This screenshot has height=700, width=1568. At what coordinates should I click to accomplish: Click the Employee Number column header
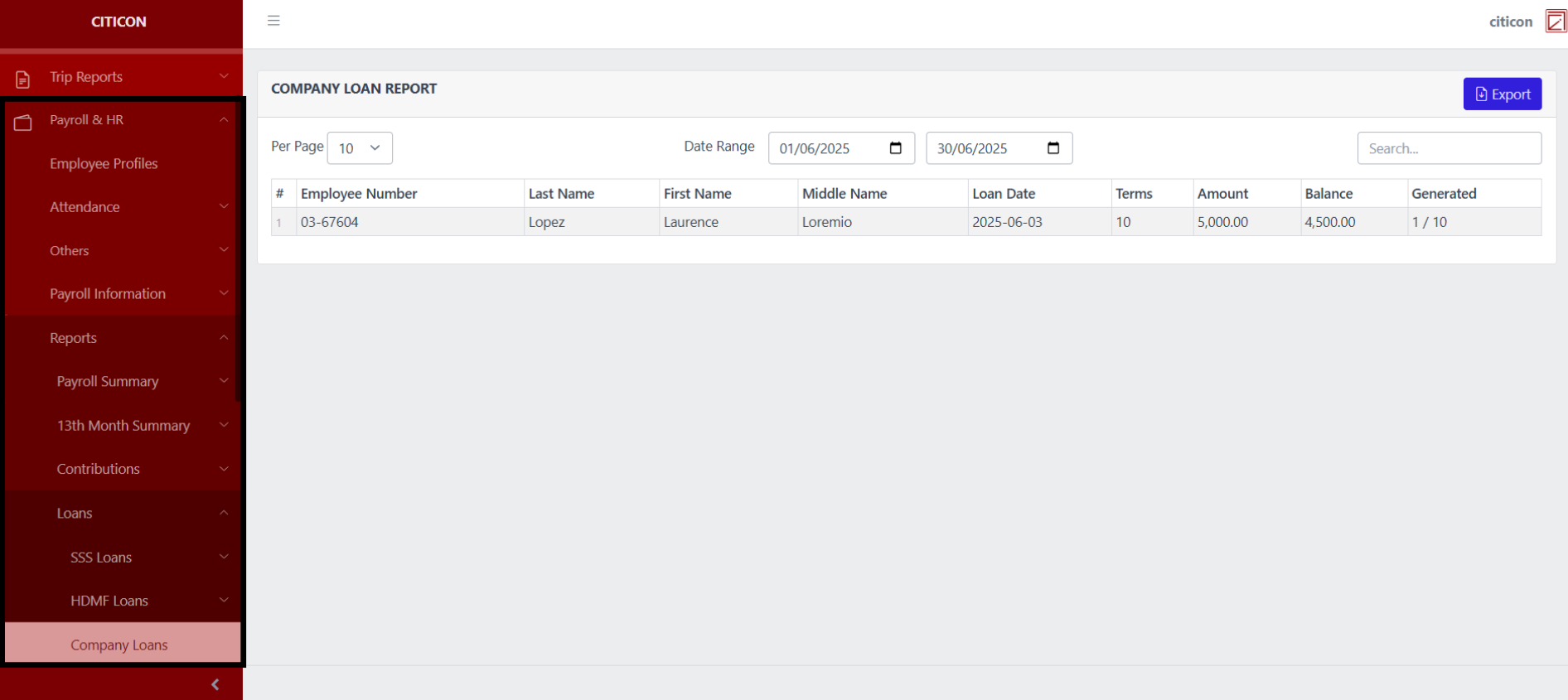[359, 194]
